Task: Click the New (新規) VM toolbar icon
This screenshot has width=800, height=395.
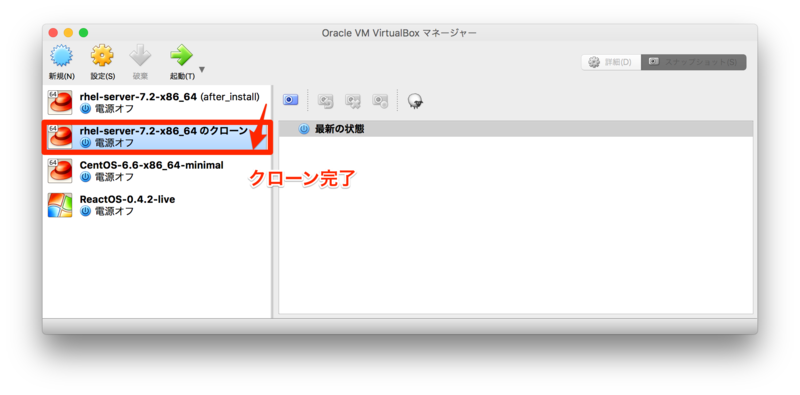Action: click(61, 56)
